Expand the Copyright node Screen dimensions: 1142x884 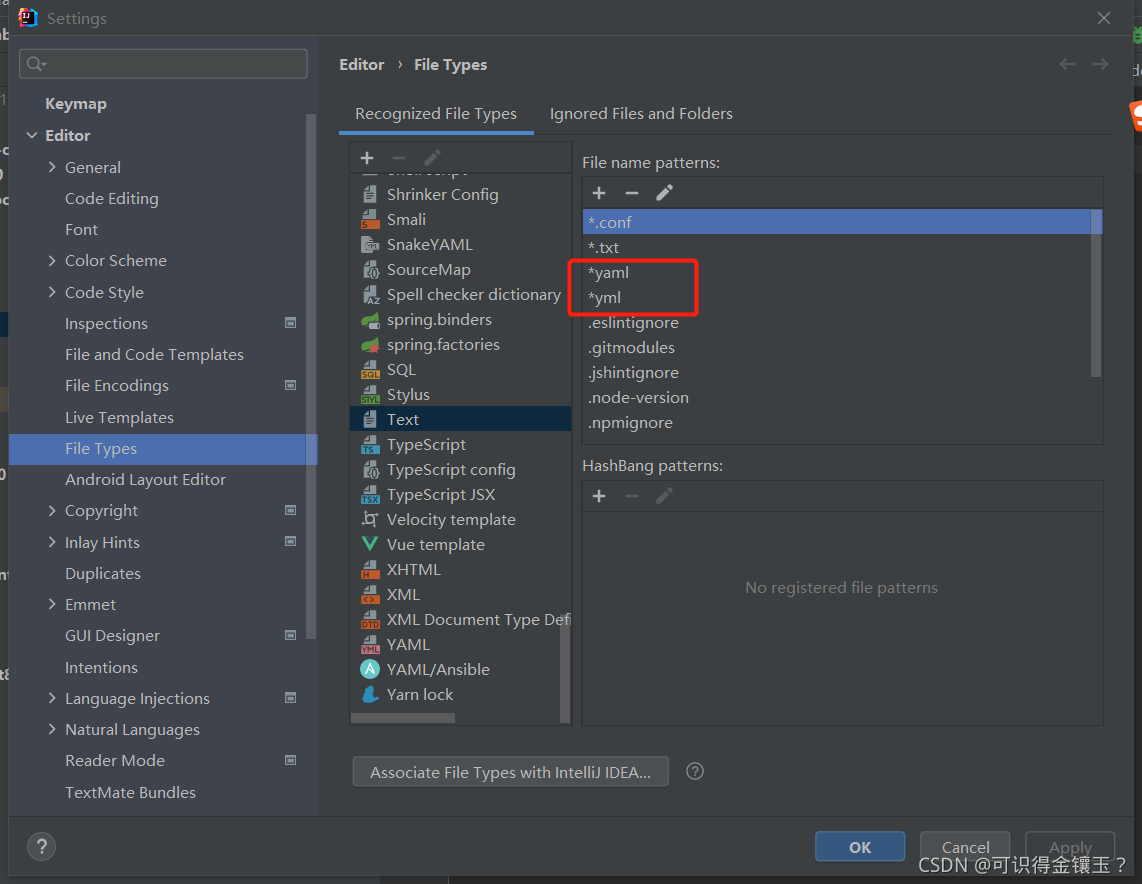click(52, 510)
